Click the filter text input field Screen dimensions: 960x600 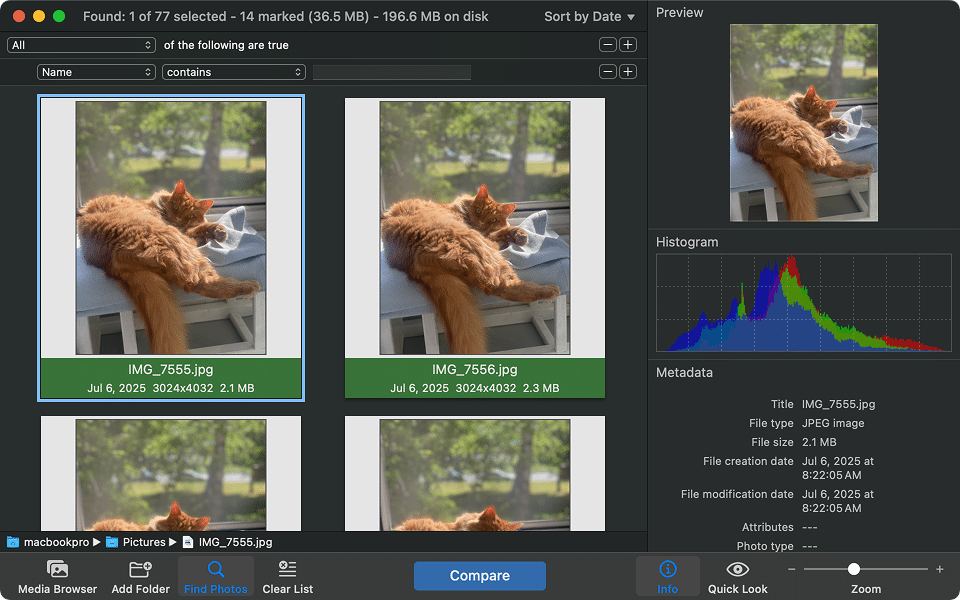coord(392,72)
